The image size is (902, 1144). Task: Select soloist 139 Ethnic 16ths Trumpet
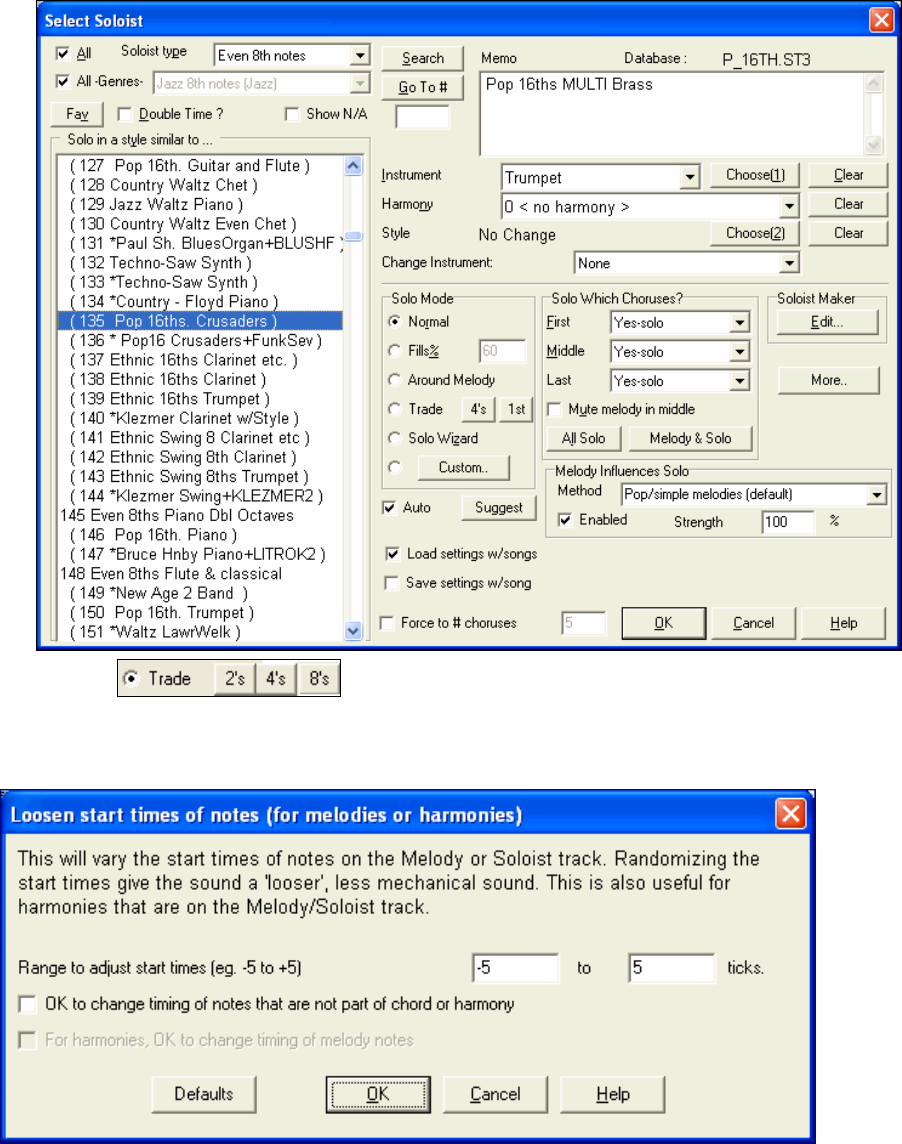coord(200,399)
